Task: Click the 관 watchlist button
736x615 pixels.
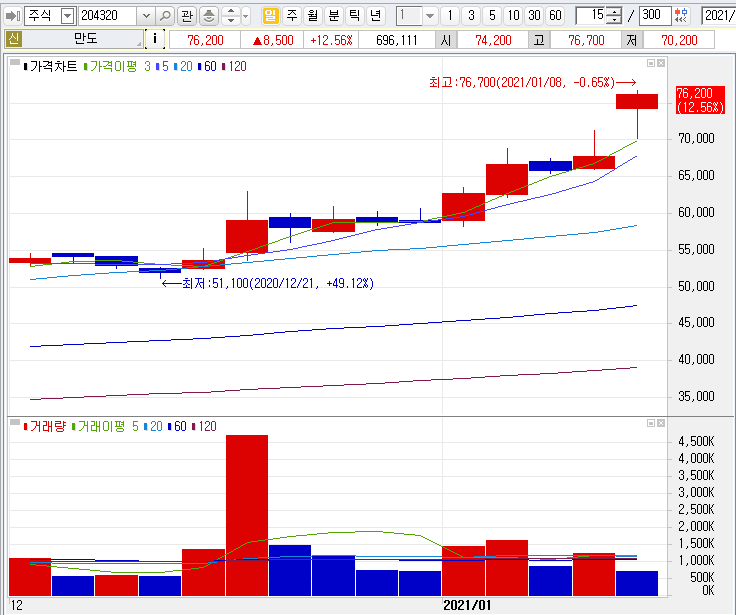Action: pos(187,16)
